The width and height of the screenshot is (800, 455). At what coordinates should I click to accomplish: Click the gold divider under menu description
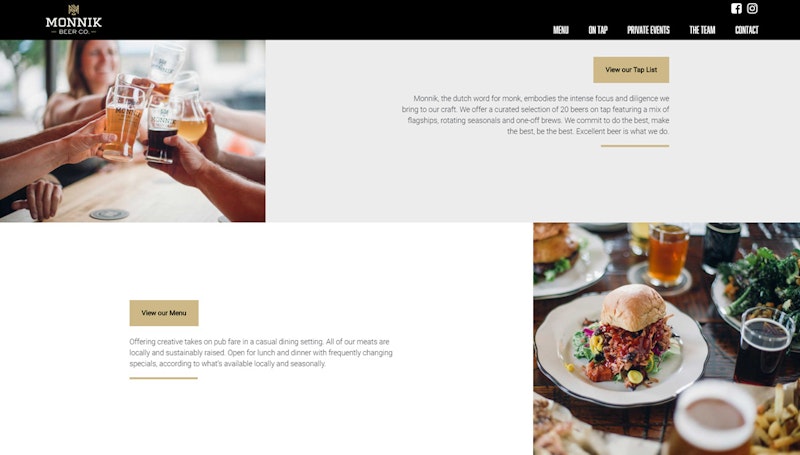click(163, 378)
